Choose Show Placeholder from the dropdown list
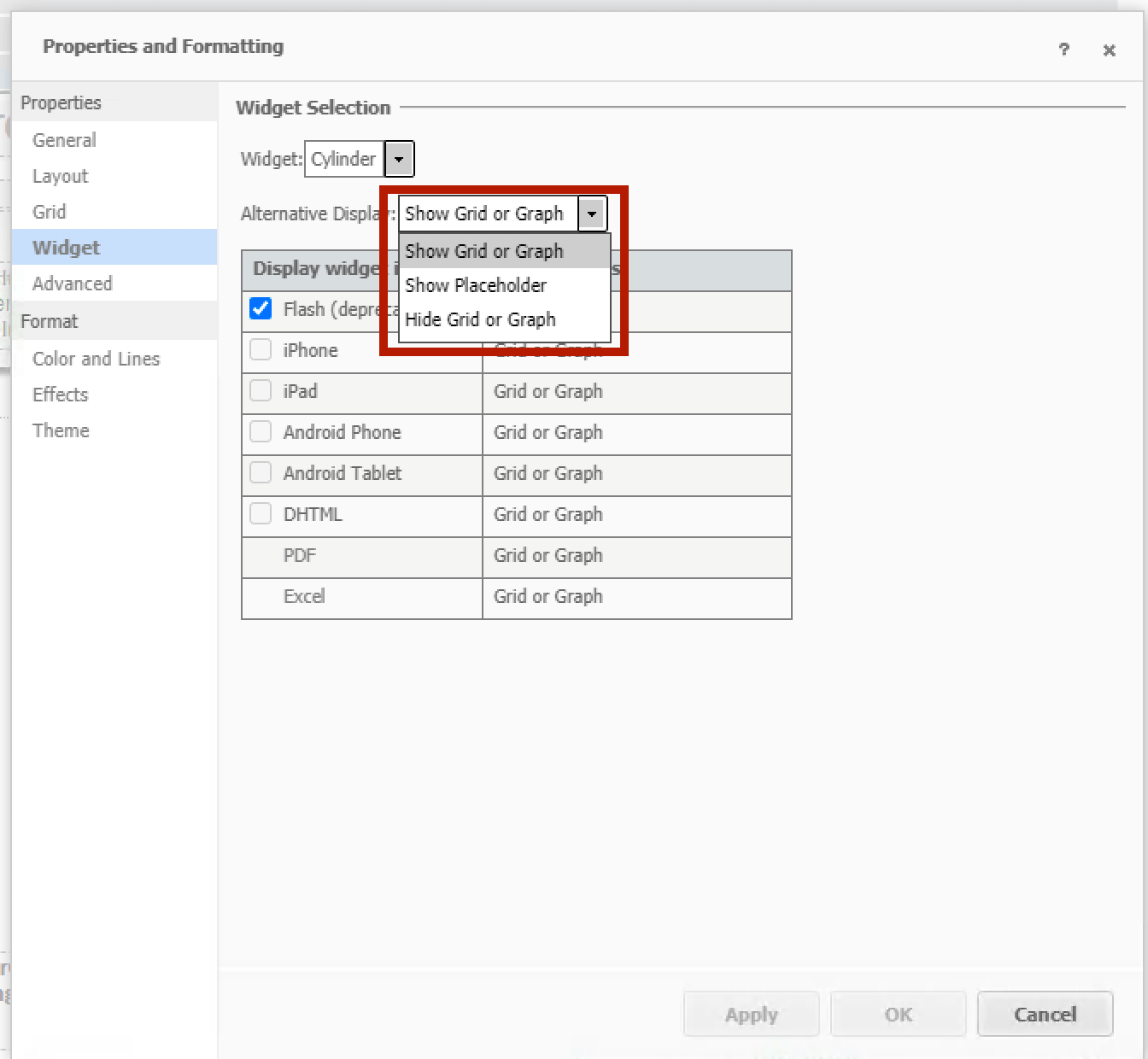The image size is (1148, 1059). tap(476, 285)
